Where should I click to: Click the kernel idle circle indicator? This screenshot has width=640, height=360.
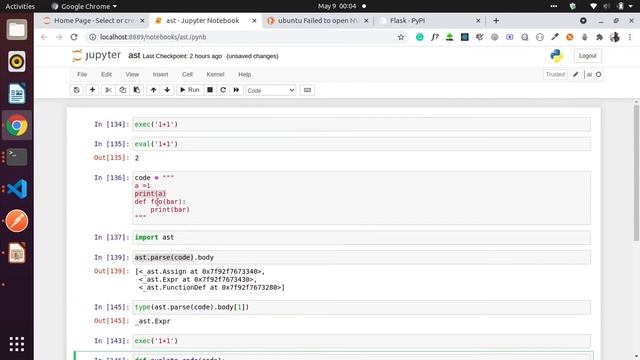pos(598,74)
